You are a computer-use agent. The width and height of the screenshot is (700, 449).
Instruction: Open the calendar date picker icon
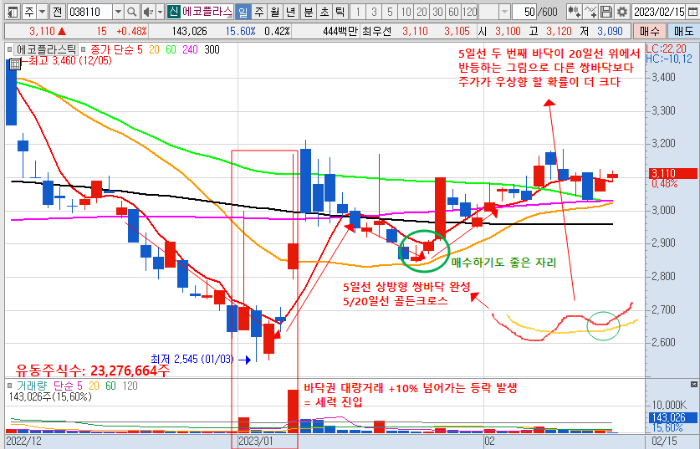point(692,12)
